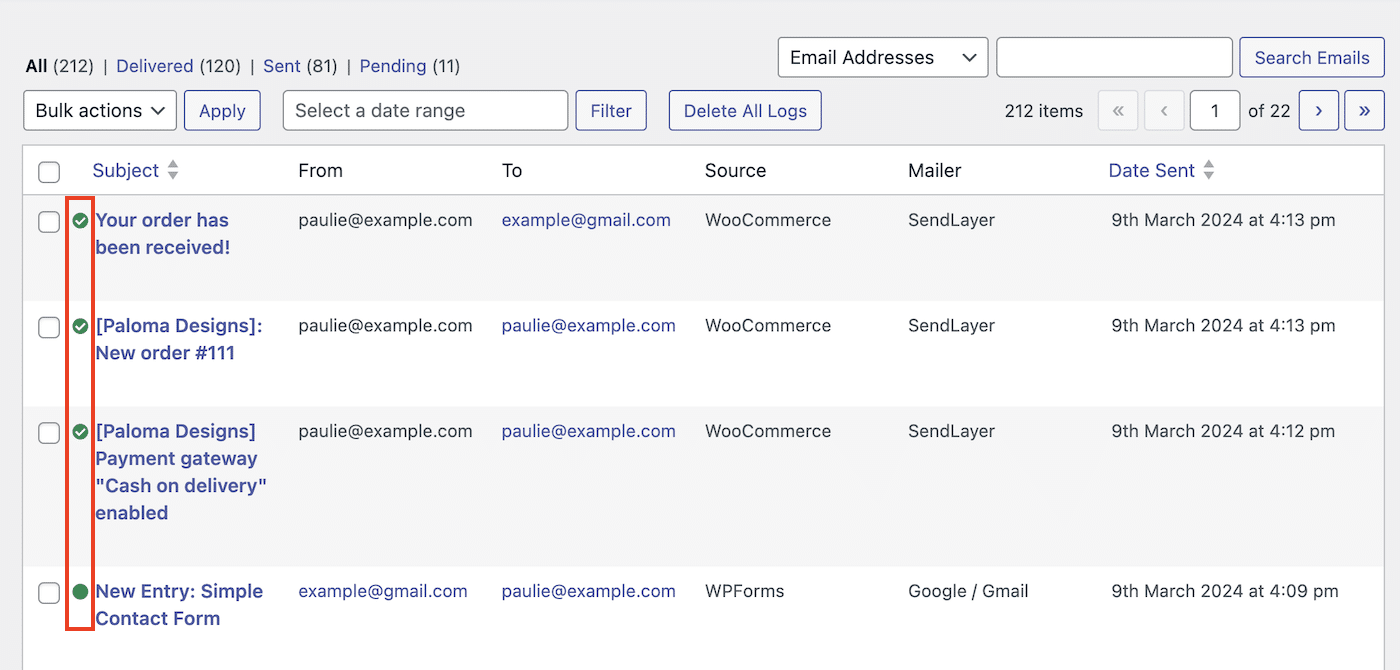Image resolution: width=1400 pixels, height=670 pixels.
Task: Jump to the last page using double-arrow
Action: 1365,110
